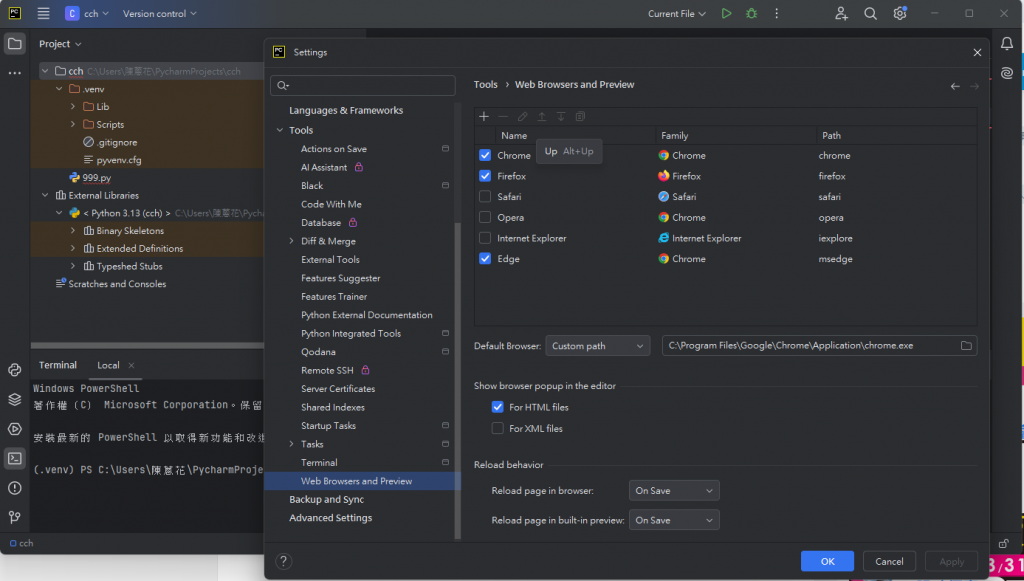The width and height of the screenshot is (1024, 581).
Task: Click the Back arrow in Settings header
Action: pyautogui.click(x=955, y=86)
